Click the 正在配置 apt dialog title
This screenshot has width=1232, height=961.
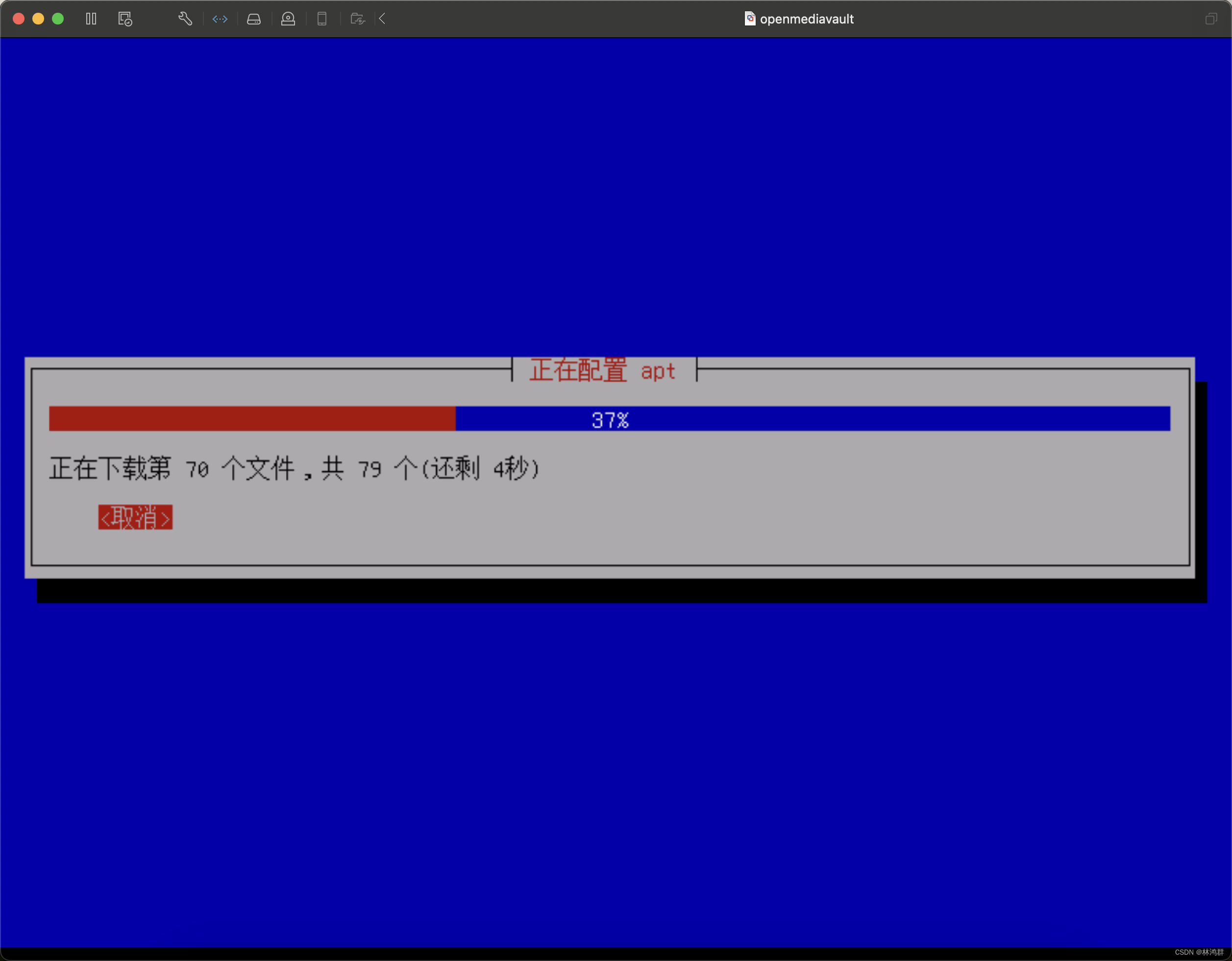click(602, 370)
